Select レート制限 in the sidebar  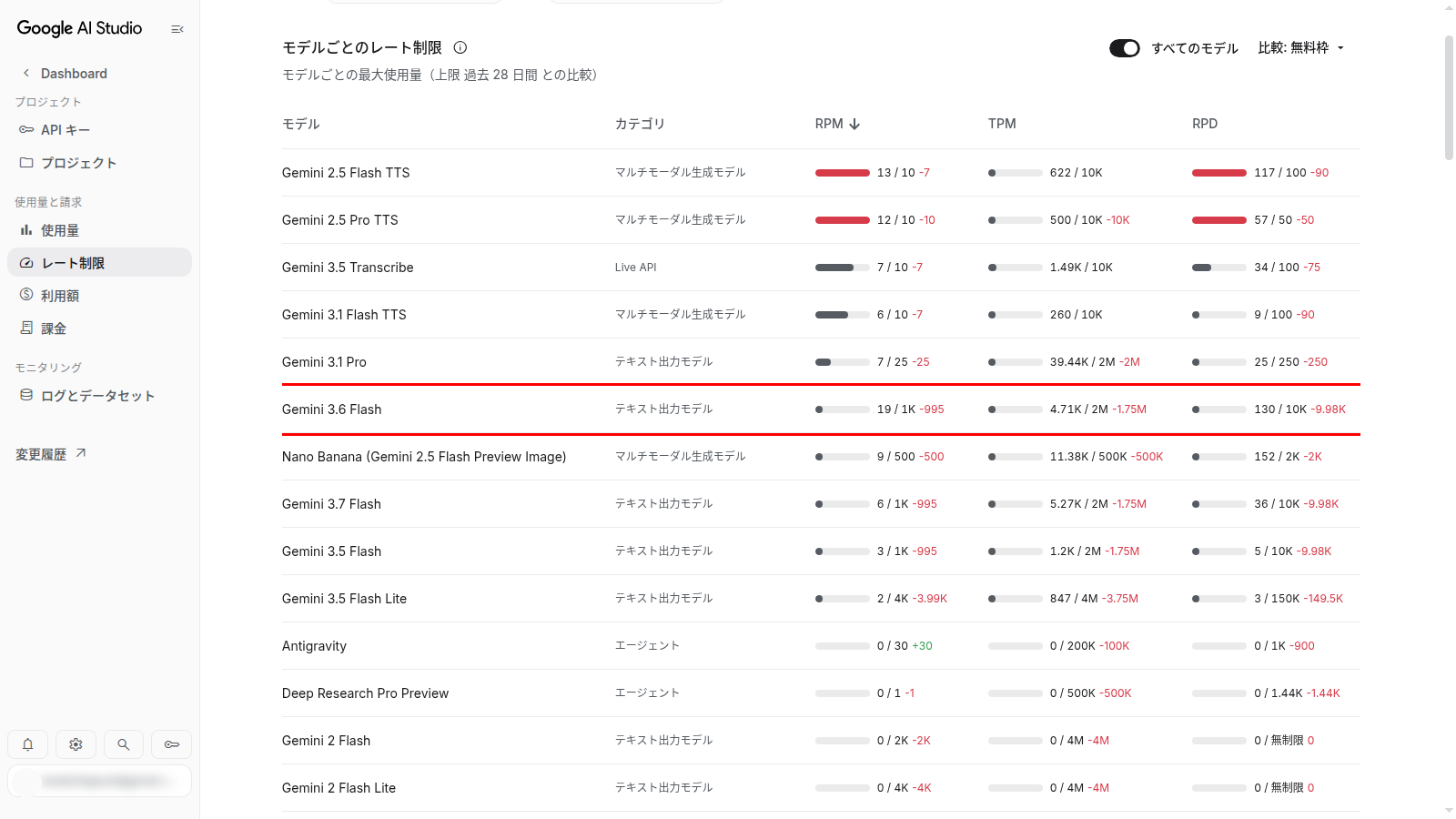(100, 262)
